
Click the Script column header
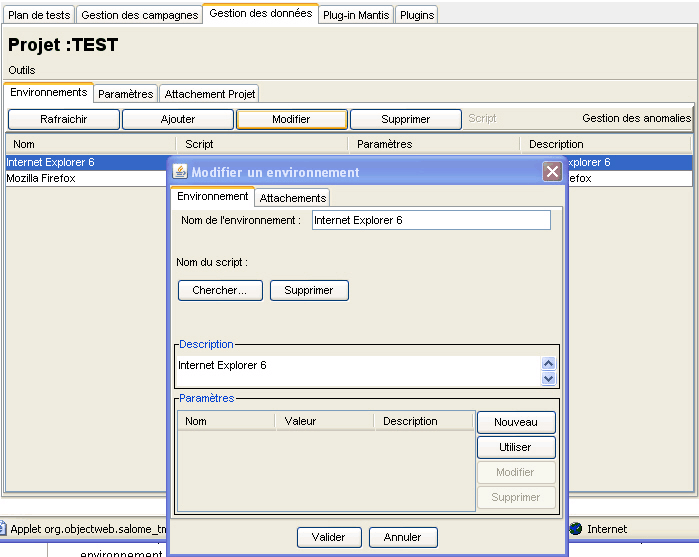tap(262, 144)
